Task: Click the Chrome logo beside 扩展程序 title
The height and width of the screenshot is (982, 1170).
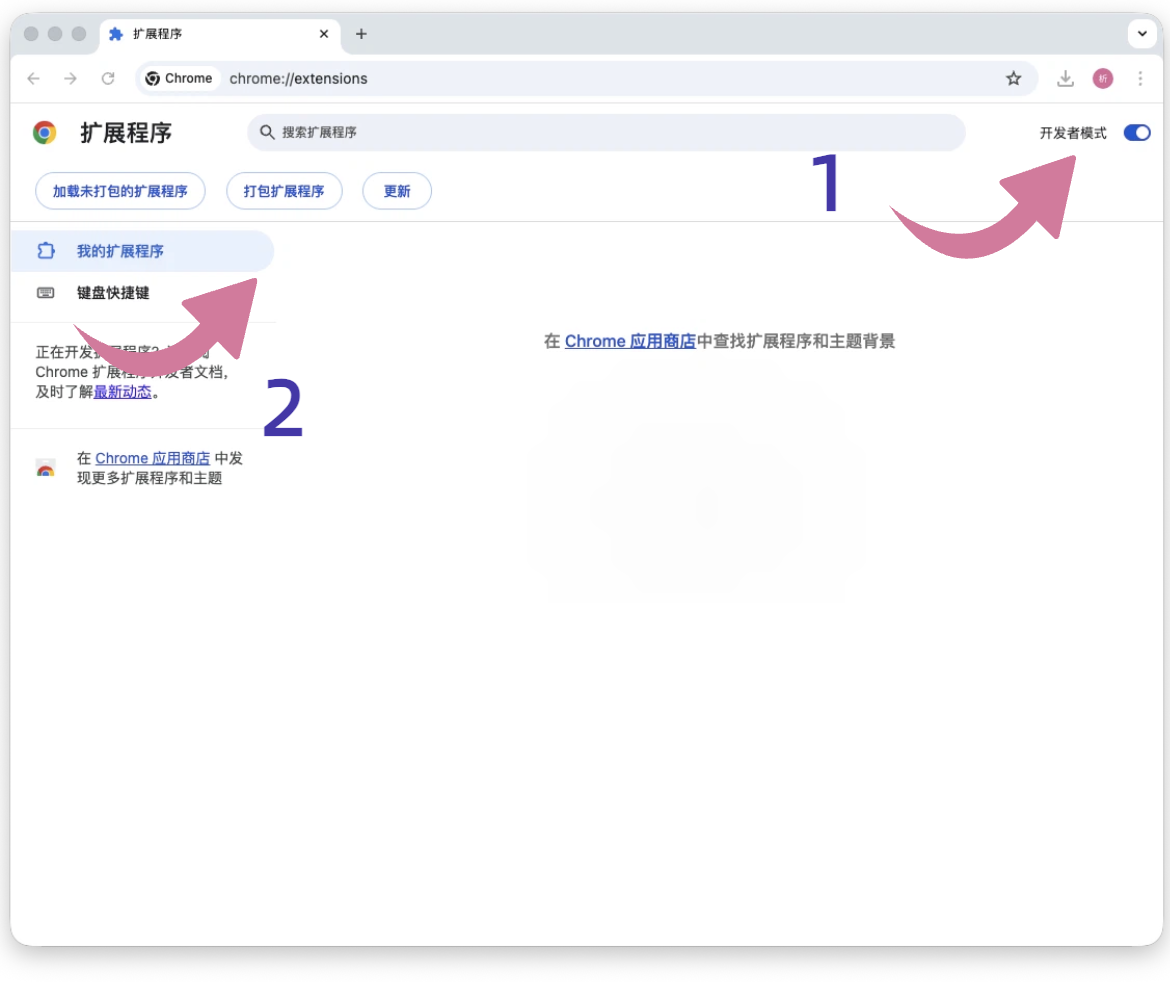Action: point(45,133)
